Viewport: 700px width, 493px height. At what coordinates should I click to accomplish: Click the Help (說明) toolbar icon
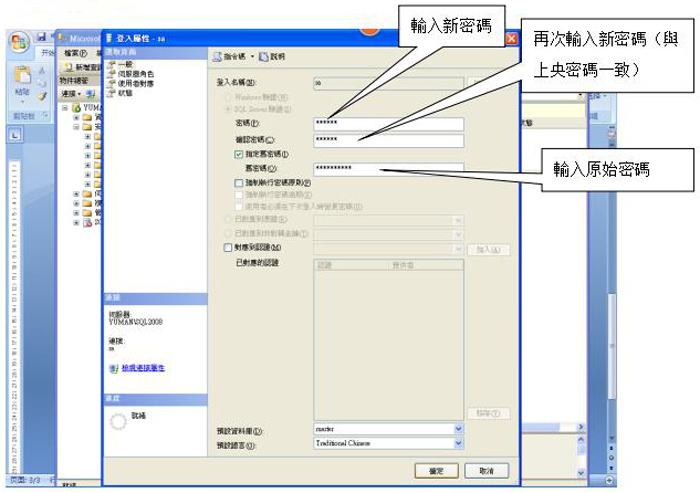(263, 55)
